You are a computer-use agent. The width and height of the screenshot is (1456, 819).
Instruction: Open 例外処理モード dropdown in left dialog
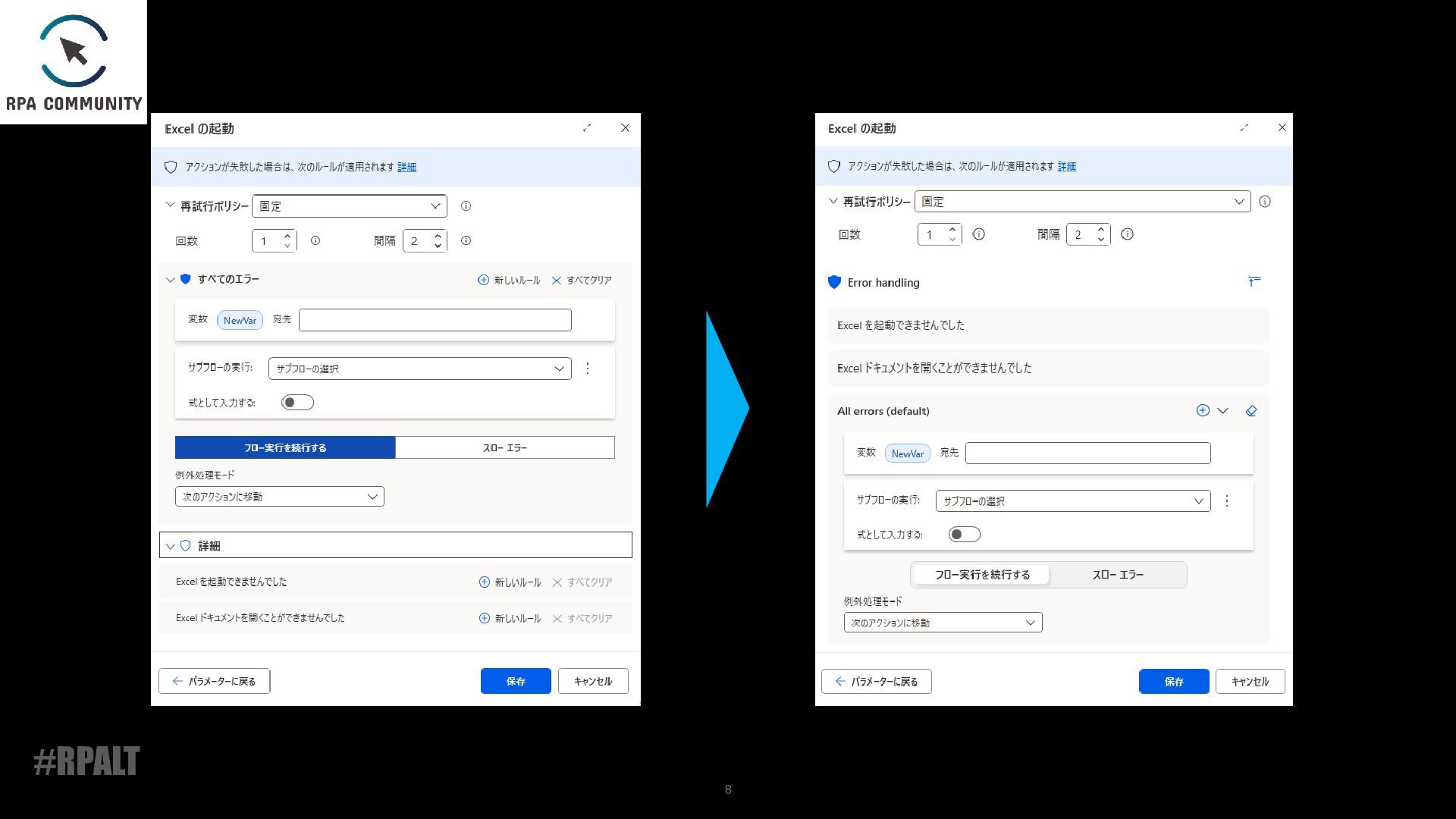coord(279,497)
